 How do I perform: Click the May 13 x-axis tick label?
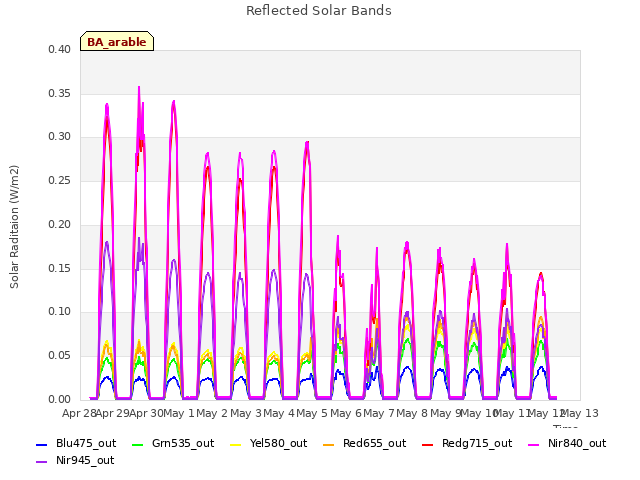pos(580,413)
